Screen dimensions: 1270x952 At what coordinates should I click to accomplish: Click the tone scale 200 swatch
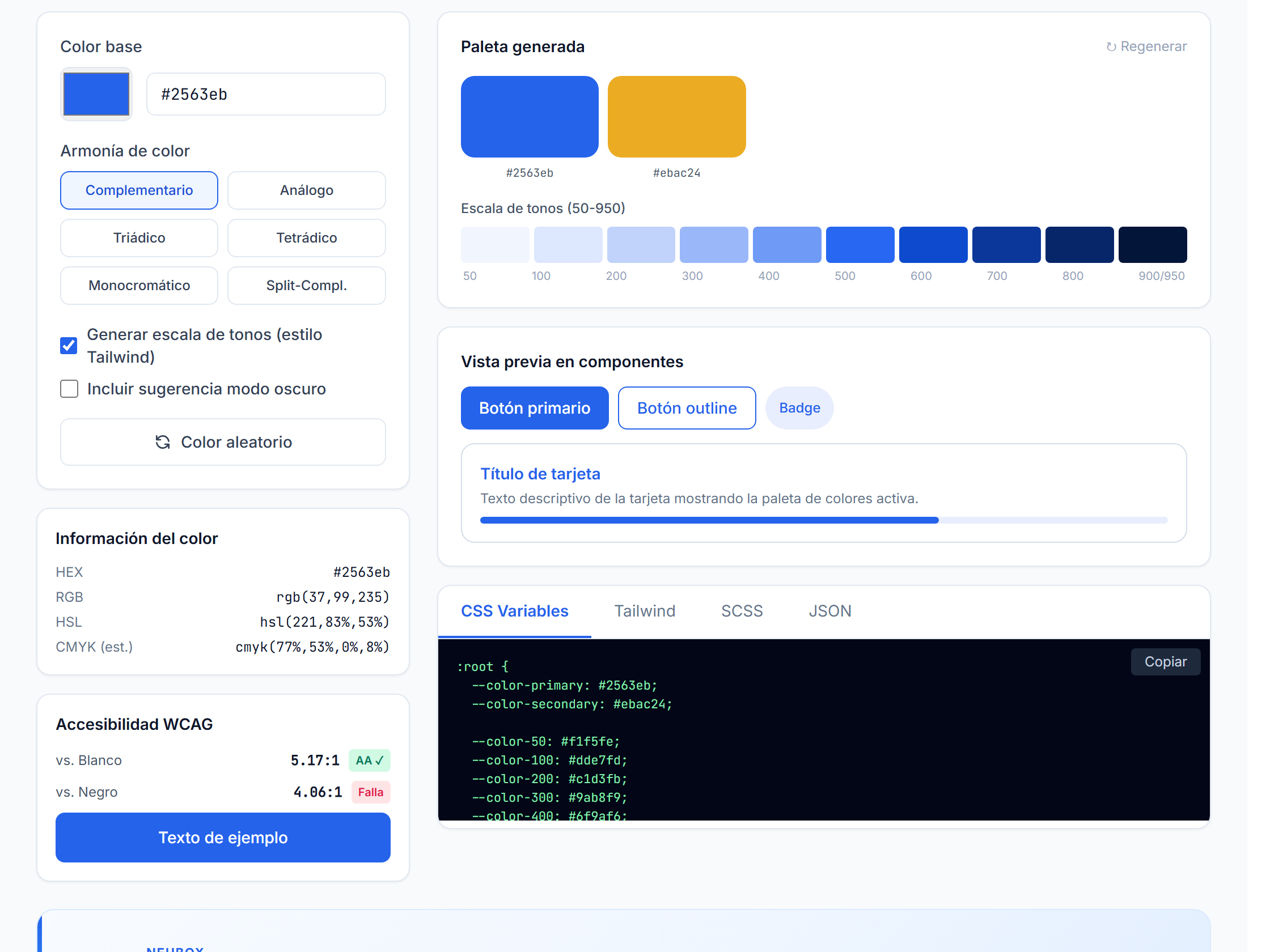point(641,244)
